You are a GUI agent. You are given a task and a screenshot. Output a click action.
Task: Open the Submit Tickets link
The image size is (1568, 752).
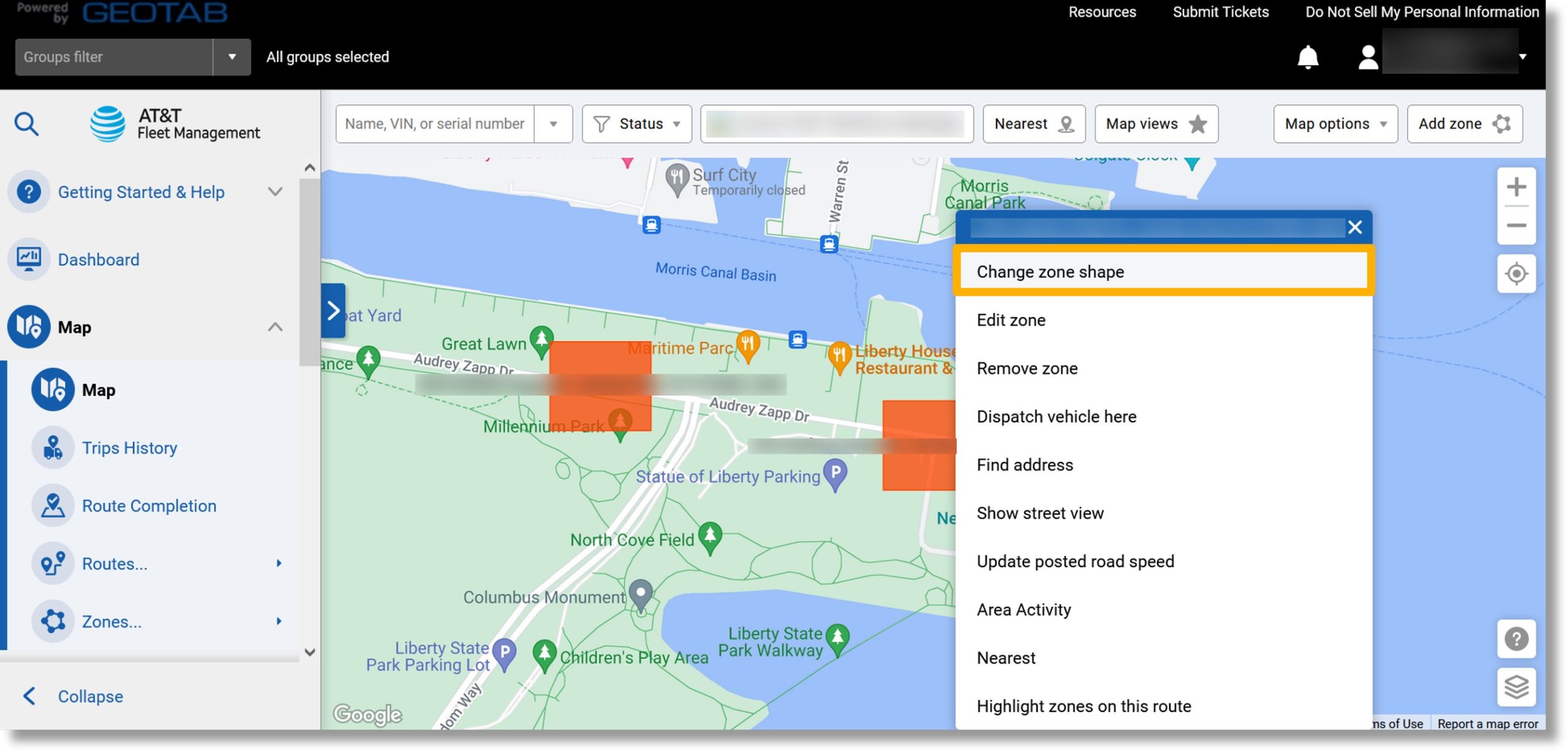[1220, 12]
